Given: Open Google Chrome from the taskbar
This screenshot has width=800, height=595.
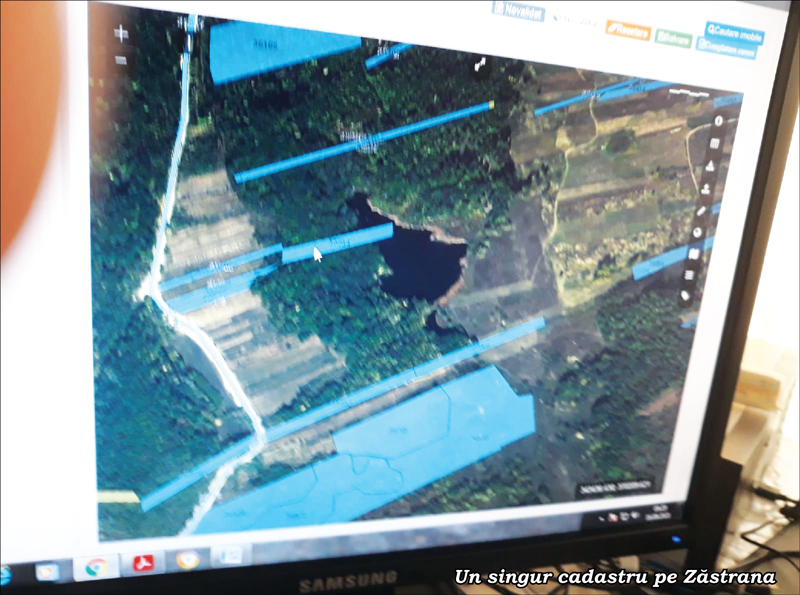Looking at the screenshot, I should click(x=97, y=565).
